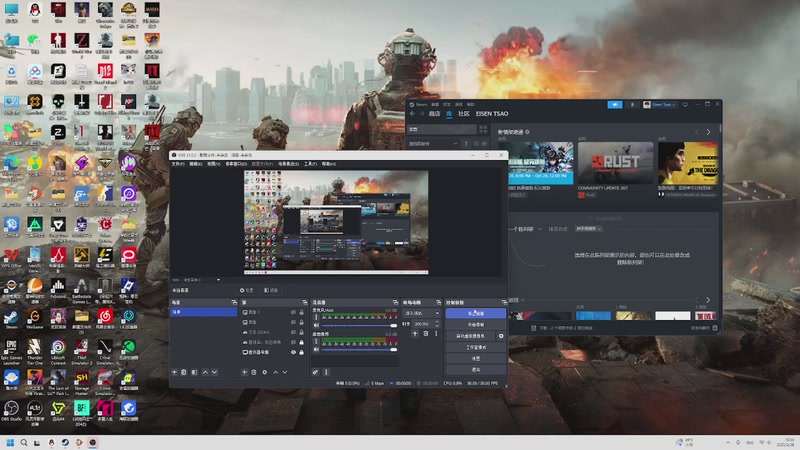Click Start Recording button in OBS Controls
The image size is (800, 450).
[476, 324]
